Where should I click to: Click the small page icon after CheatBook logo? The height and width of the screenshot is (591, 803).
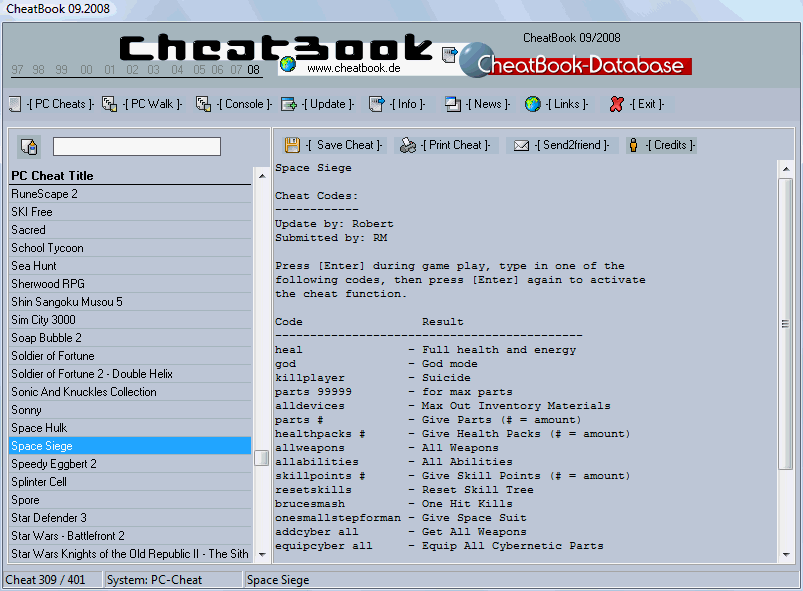pyautogui.click(x=450, y=55)
